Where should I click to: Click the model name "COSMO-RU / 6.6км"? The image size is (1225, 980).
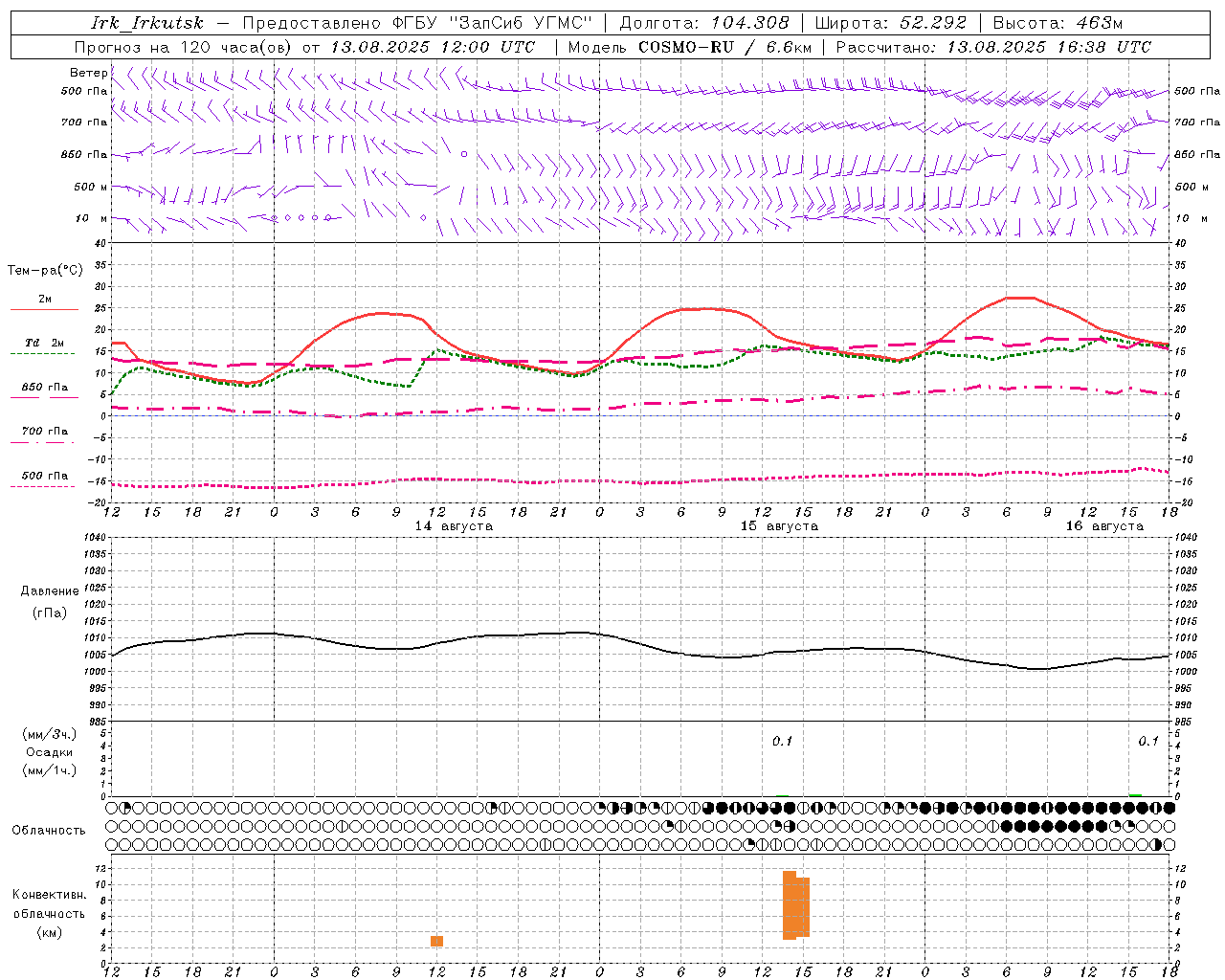(725, 47)
